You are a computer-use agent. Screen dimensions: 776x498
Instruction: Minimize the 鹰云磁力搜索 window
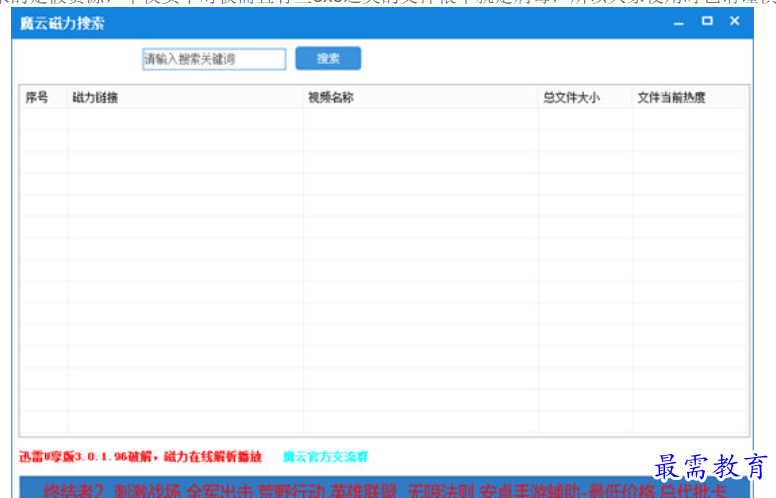click(679, 21)
